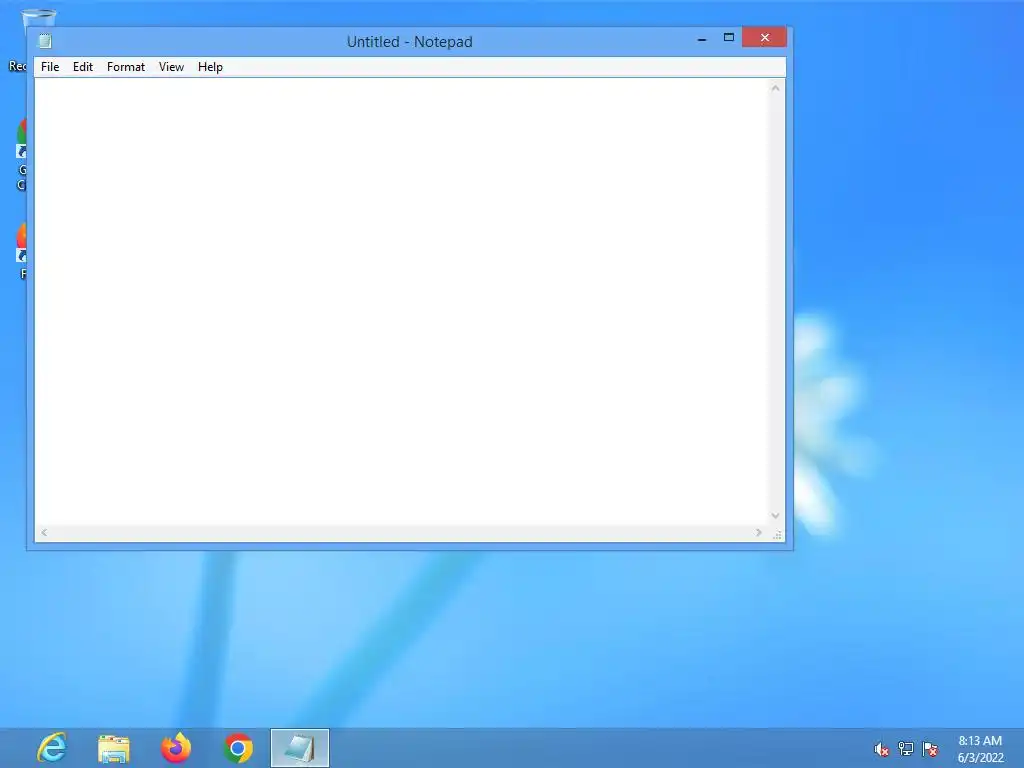Minimize the Notepad window
The width and height of the screenshot is (1024, 768).
[702, 39]
